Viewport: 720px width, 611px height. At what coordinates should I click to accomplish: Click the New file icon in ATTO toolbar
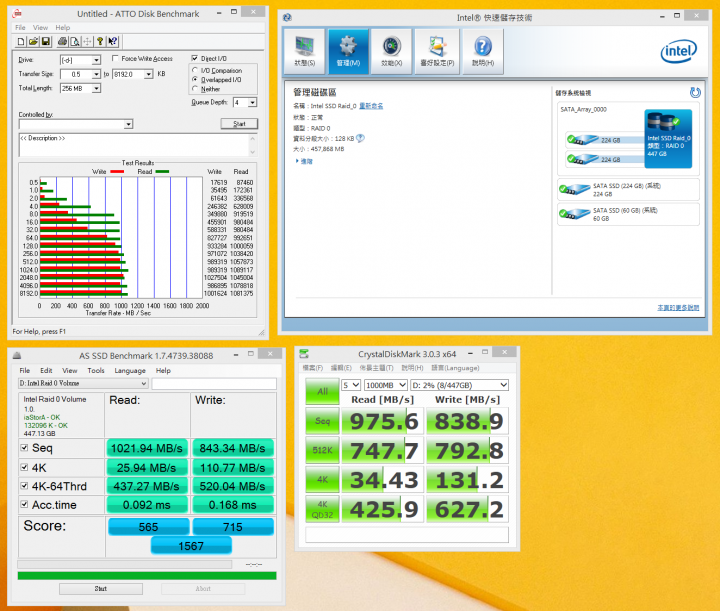click(21, 42)
